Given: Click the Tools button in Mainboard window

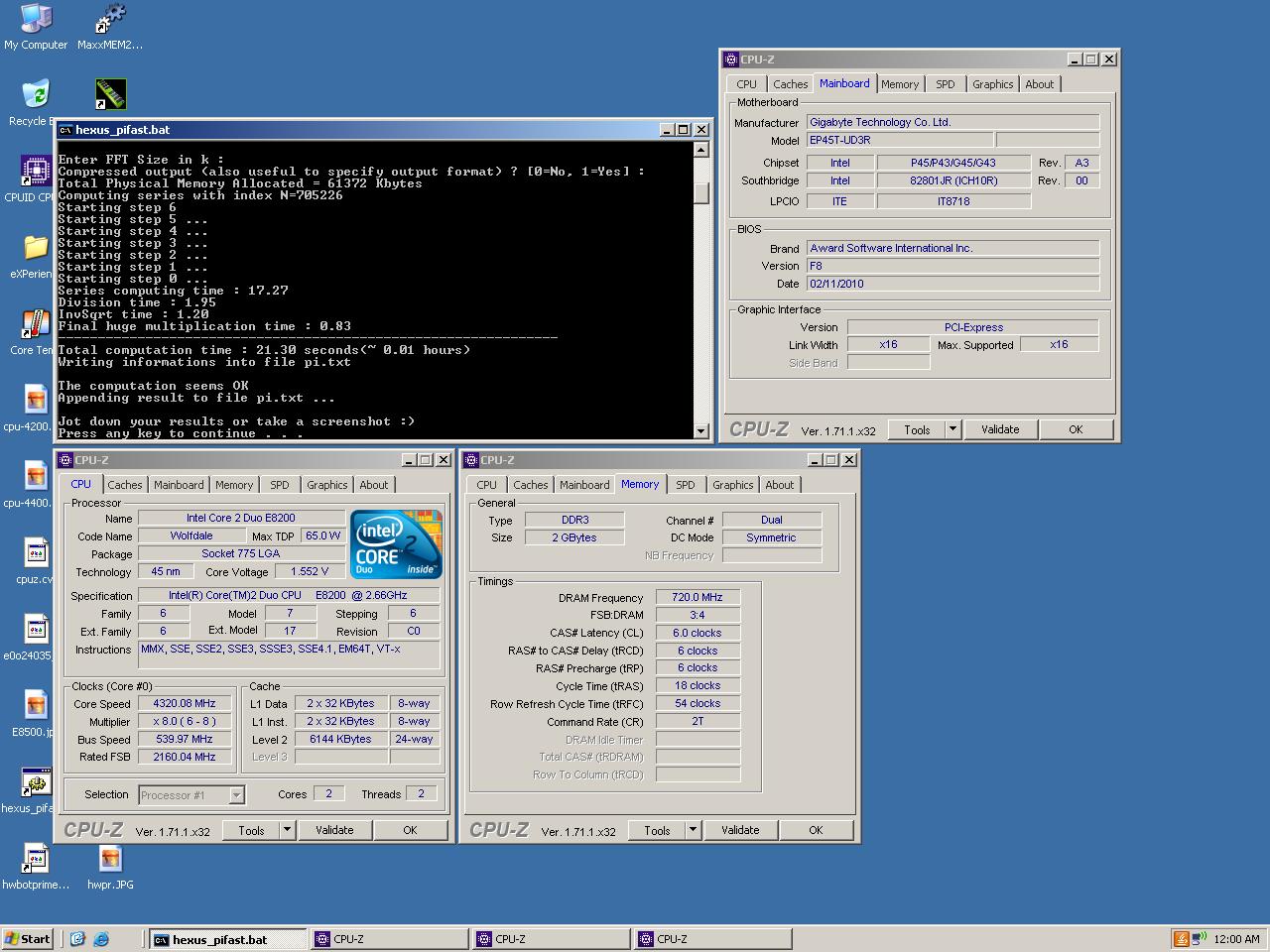Looking at the screenshot, I should click(917, 429).
